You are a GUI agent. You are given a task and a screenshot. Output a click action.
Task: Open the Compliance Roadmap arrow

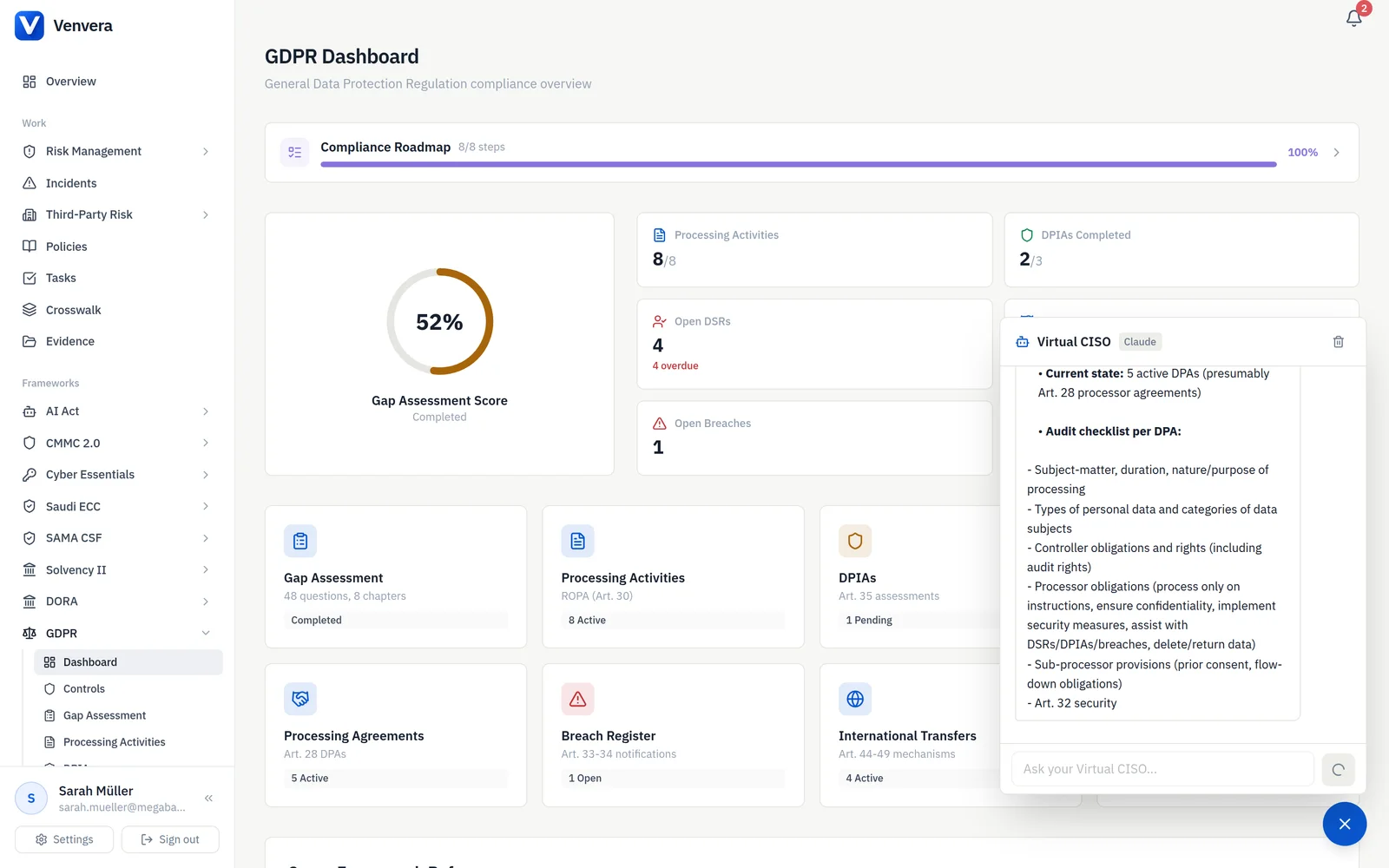click(1336, 152)
